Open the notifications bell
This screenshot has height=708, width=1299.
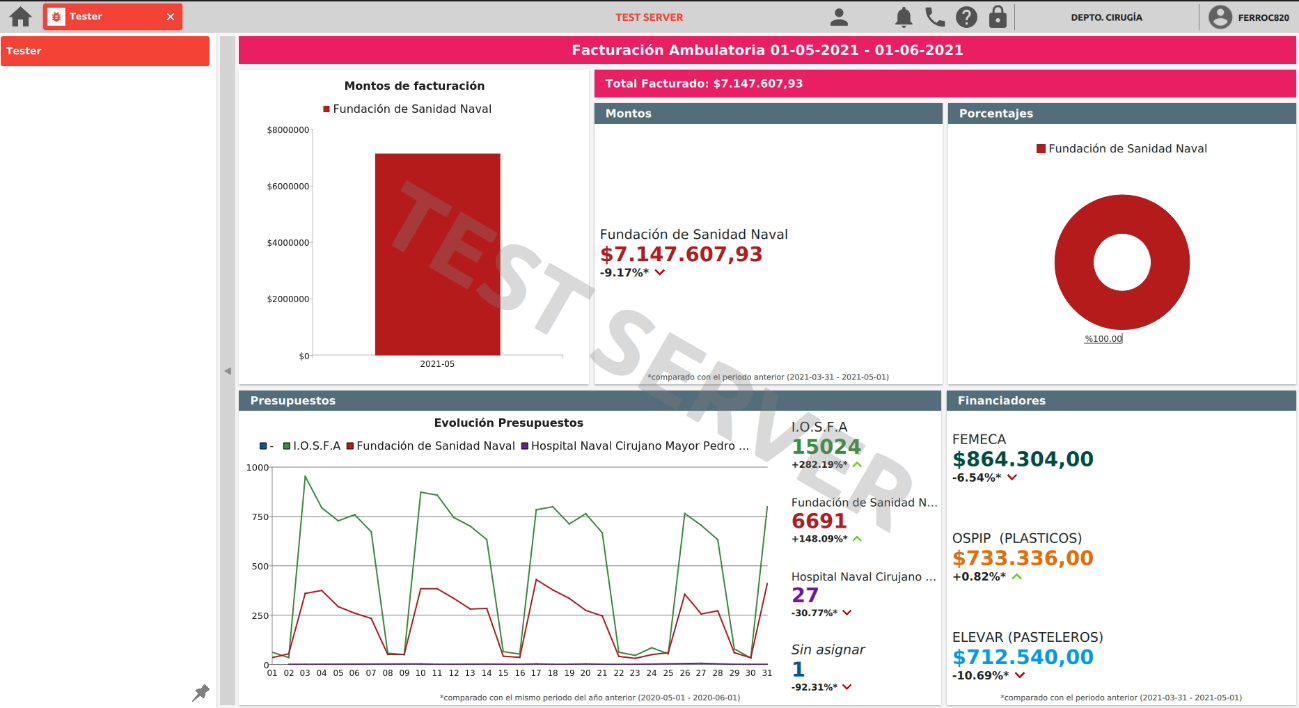(x=903, y=17)
